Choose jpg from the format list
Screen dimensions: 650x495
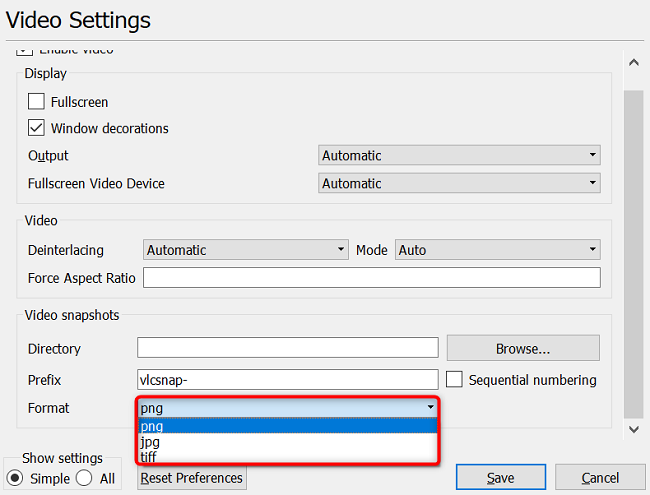click(x=287, y=441)
